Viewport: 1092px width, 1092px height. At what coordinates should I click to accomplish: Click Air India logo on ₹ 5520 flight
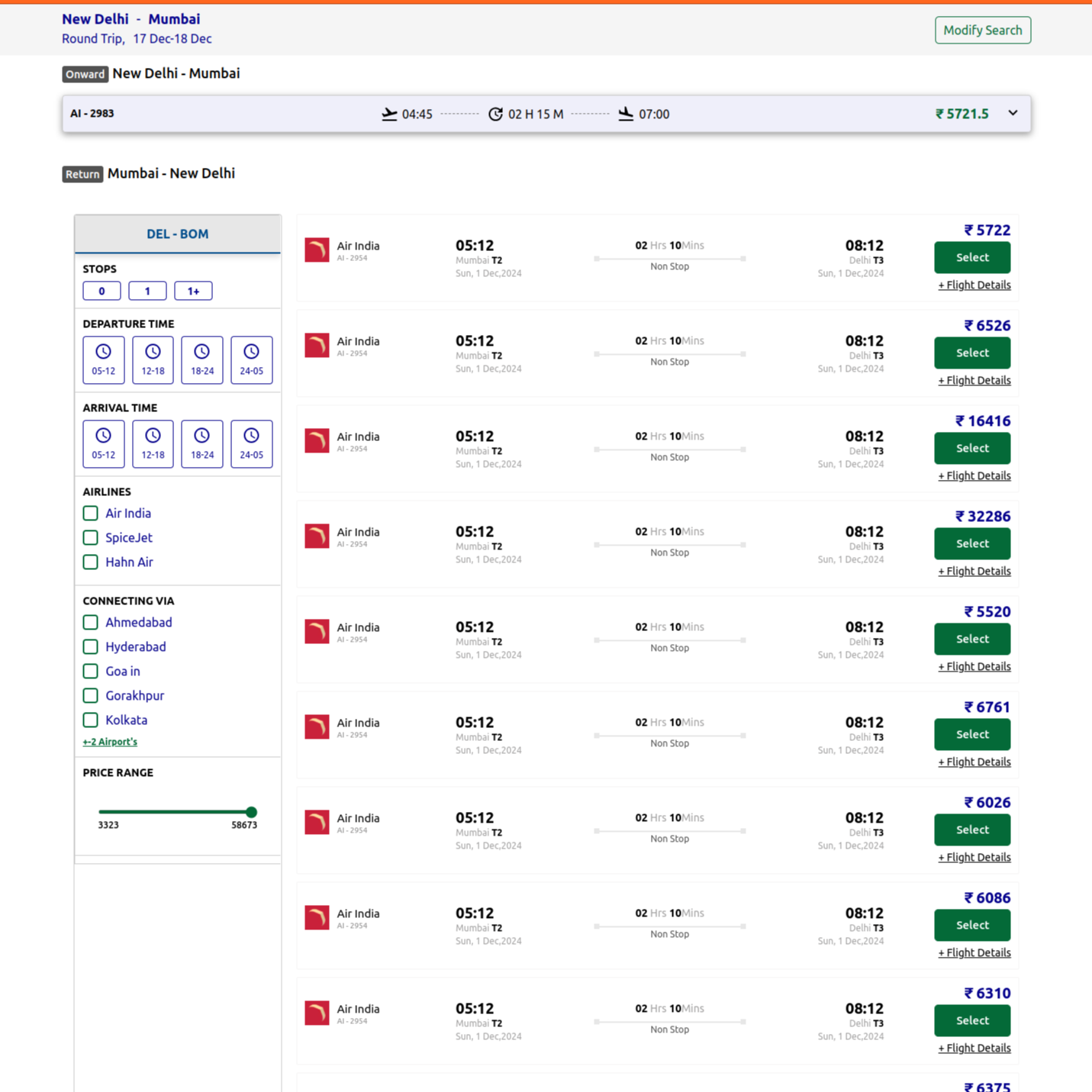(317, 632)
